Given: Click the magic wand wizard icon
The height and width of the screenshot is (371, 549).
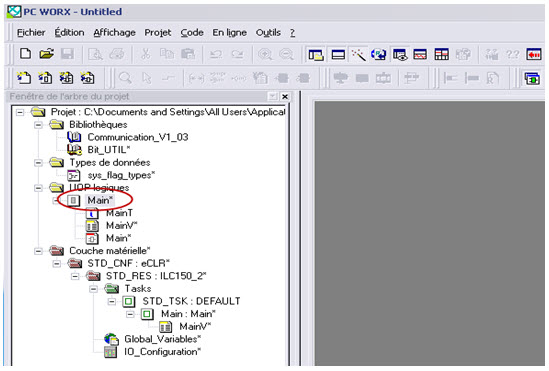Looking at the screenshot, I should (359, 55).
